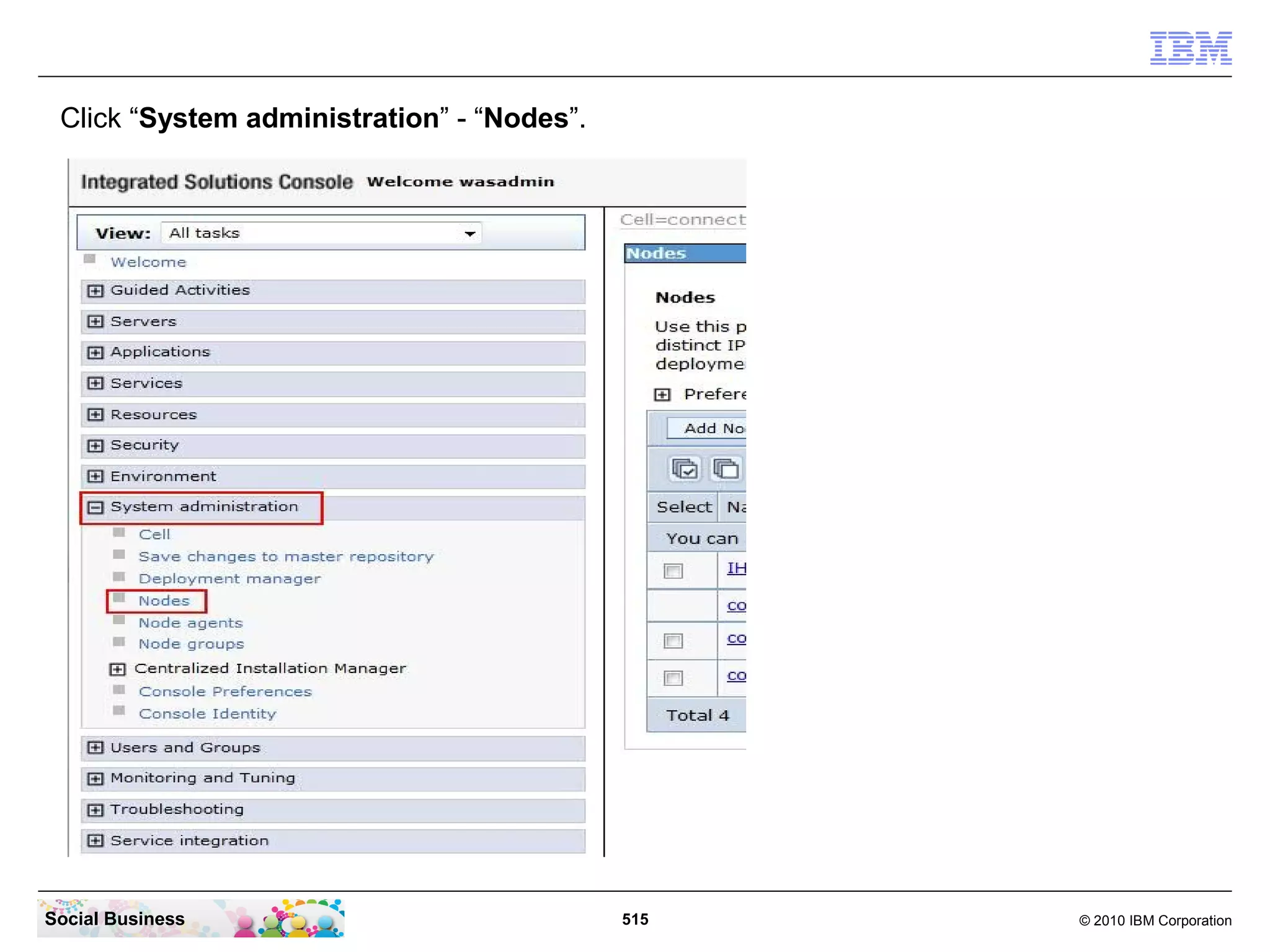Click the Add Node button

707,428
